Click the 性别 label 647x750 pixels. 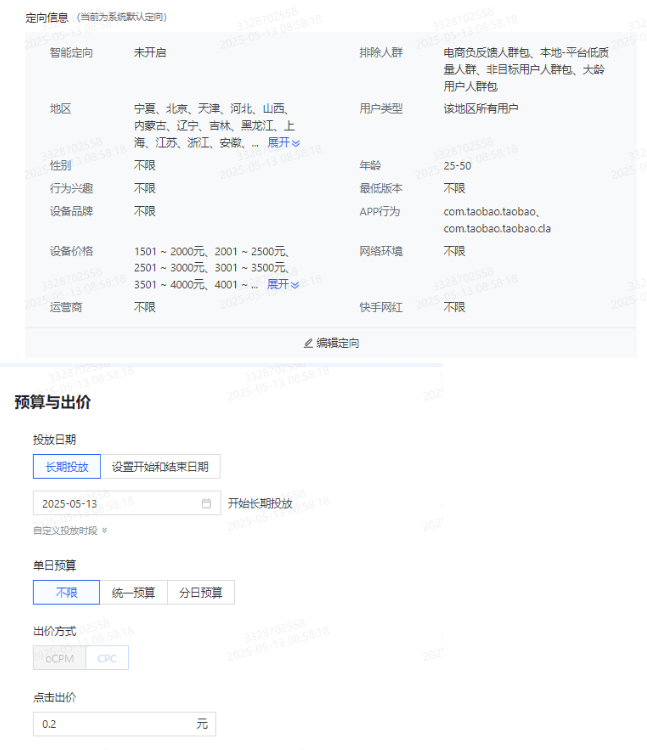(x=60, y=166)
